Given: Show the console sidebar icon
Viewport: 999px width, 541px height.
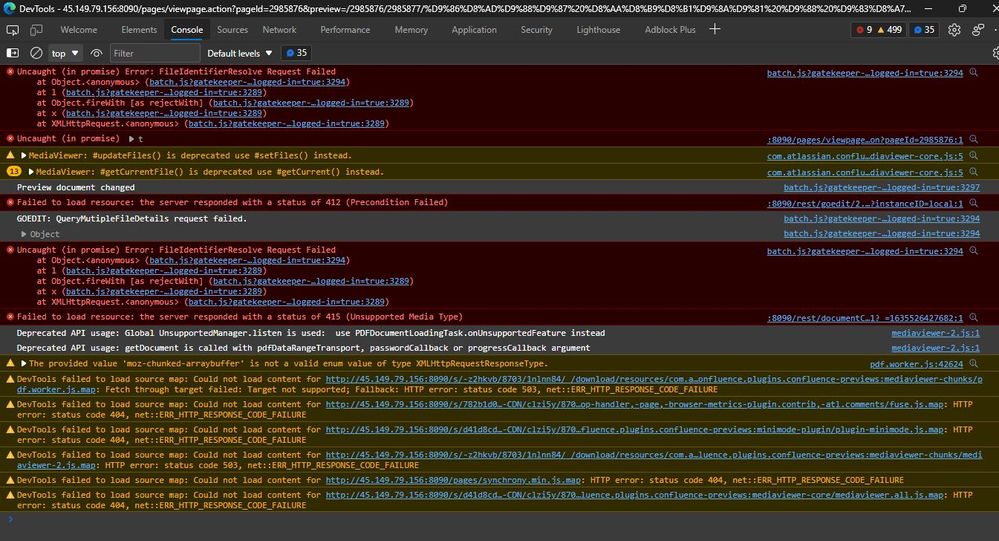Looking at the screenshot, I should [x=12, y=53].
